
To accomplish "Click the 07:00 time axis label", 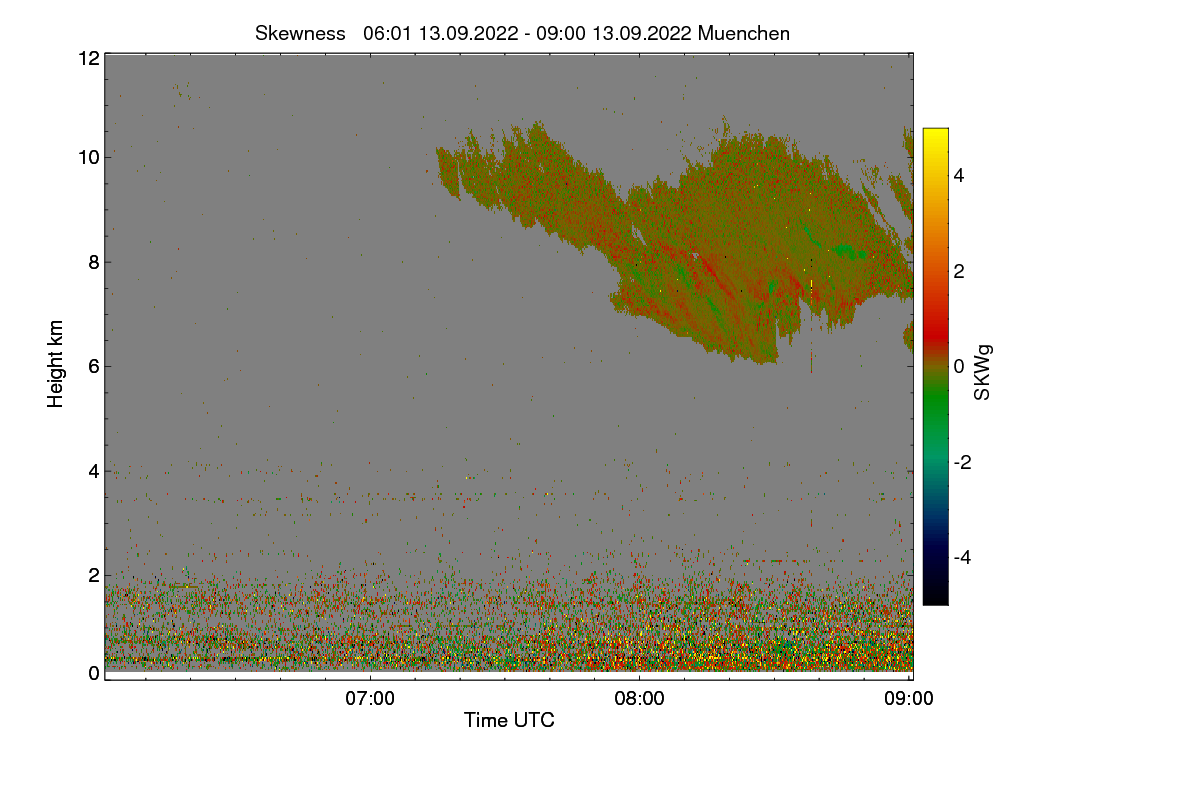I will 370,699.
